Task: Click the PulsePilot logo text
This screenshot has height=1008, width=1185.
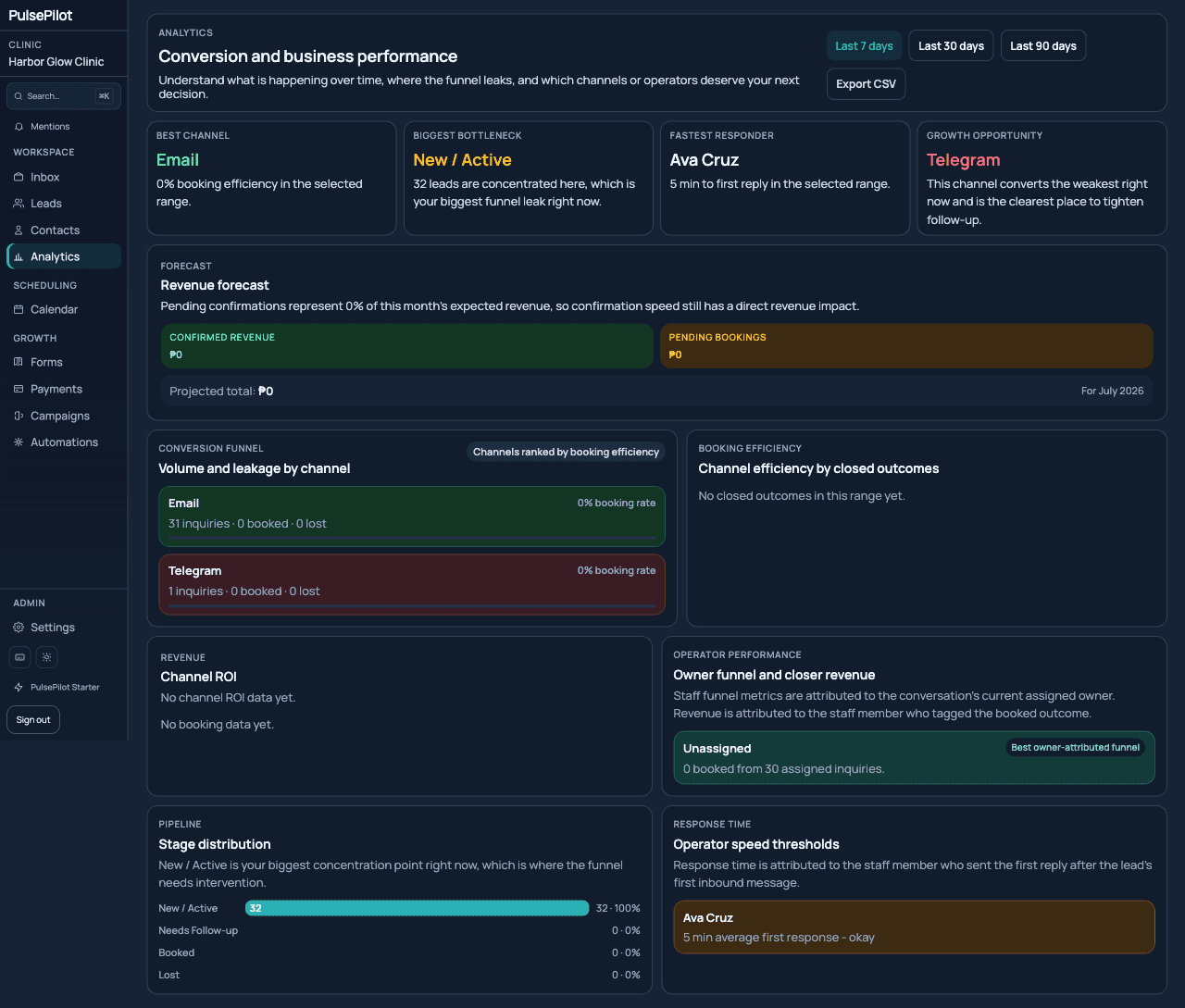Action: 41,15
